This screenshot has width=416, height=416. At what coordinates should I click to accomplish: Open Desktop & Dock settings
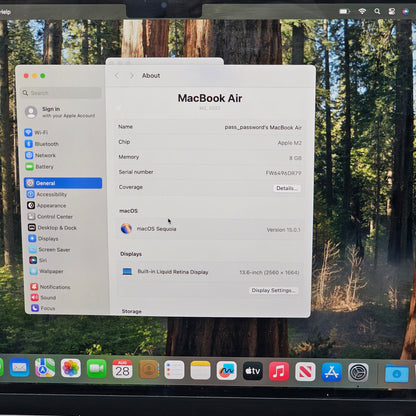coord(52,228)
